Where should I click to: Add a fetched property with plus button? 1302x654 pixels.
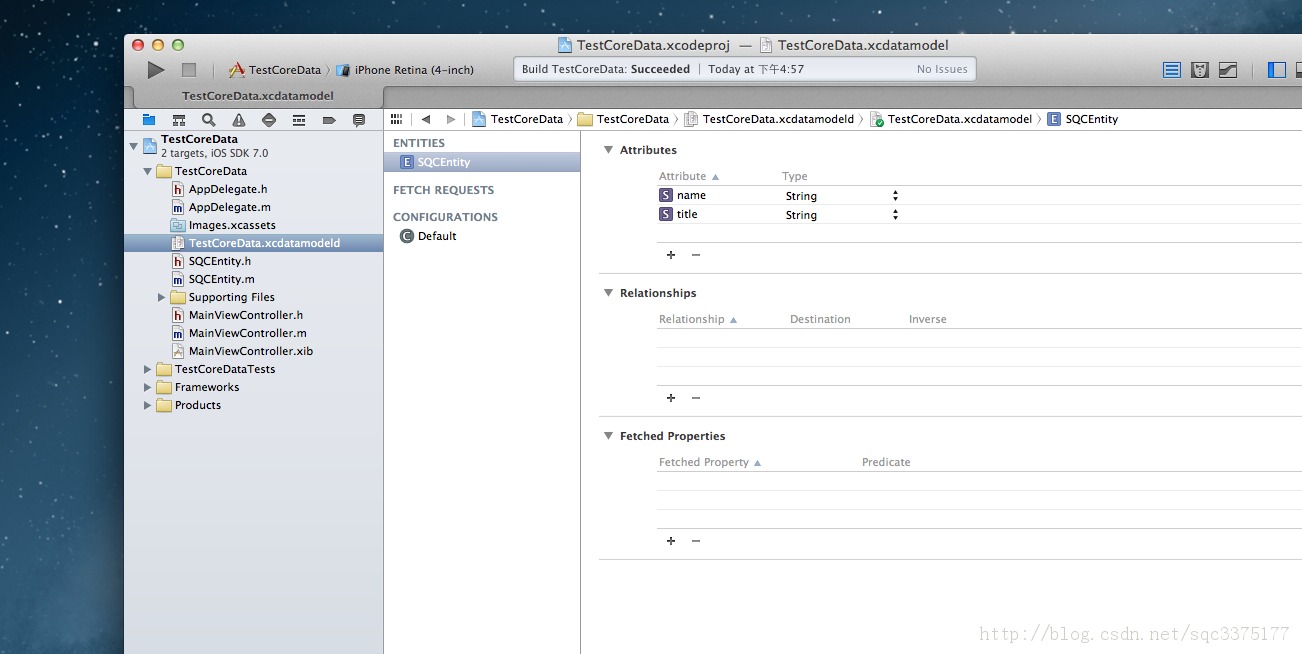pos(671,541)
